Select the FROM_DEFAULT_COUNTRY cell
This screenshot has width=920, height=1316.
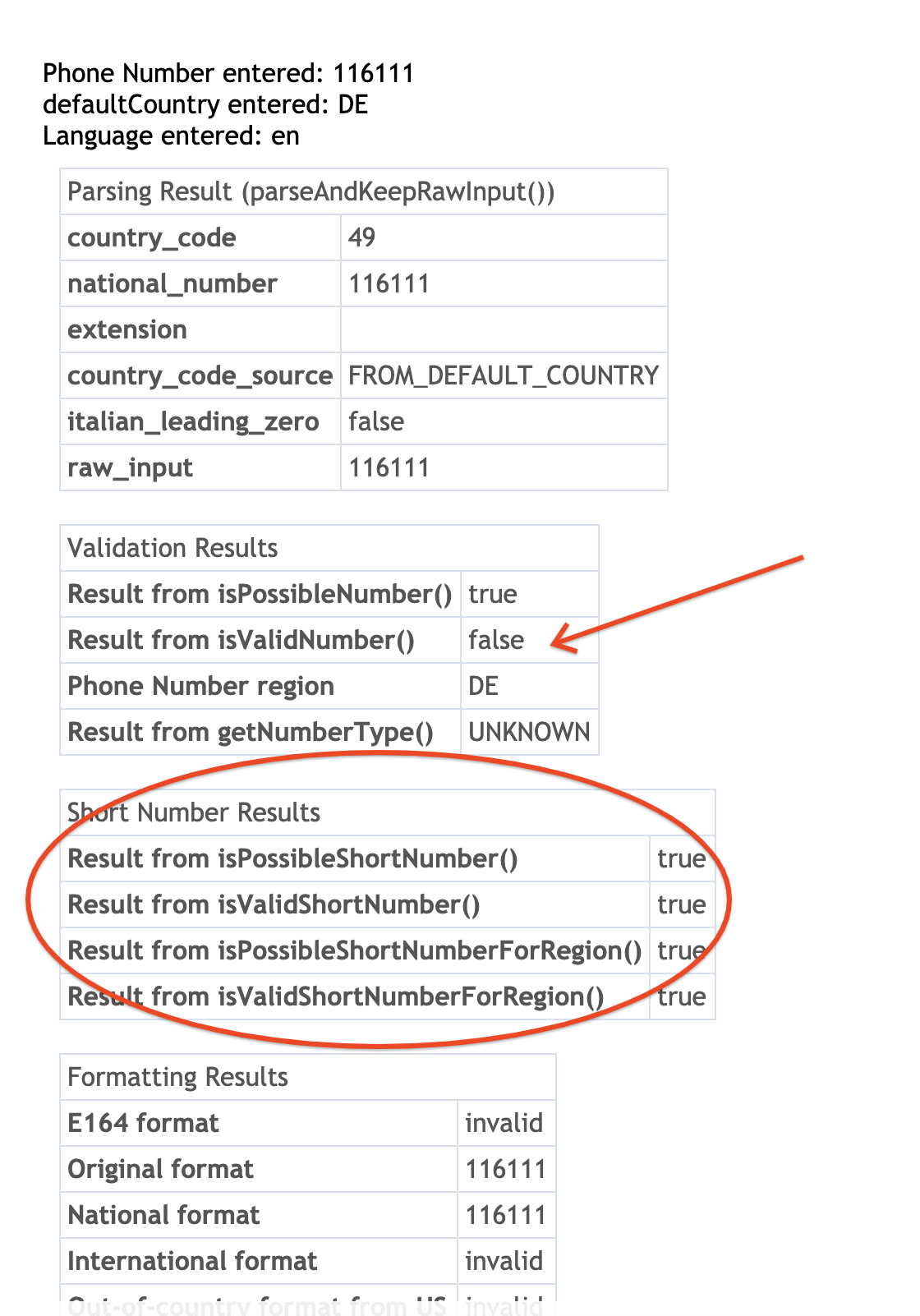(503, 375)
